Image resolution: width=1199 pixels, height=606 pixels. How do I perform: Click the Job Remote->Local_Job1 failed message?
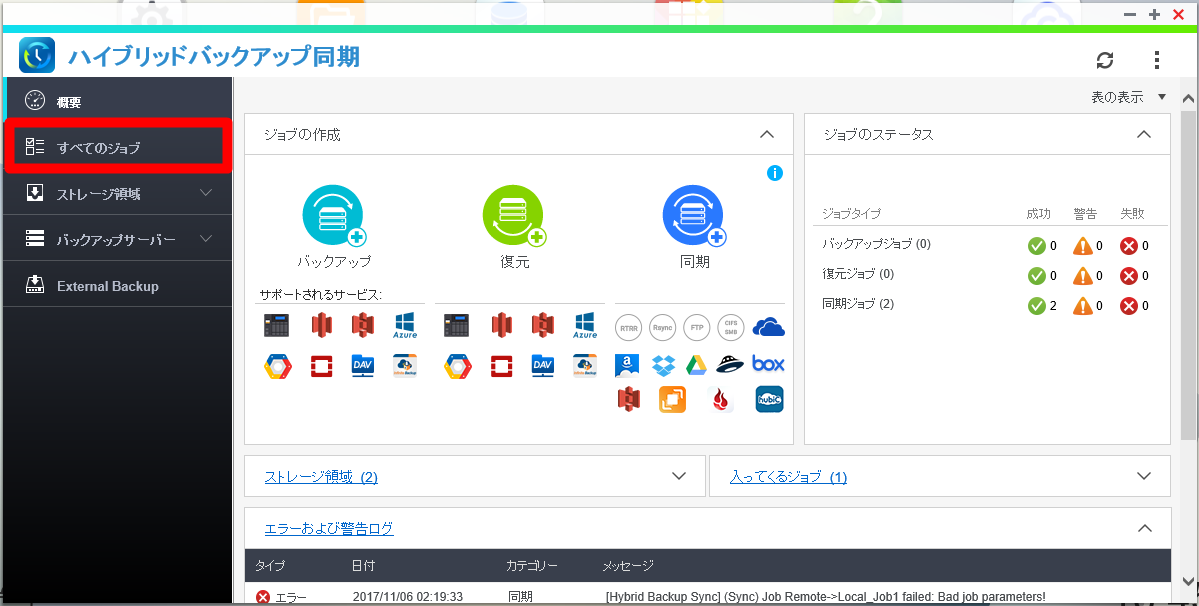point(825,597)
